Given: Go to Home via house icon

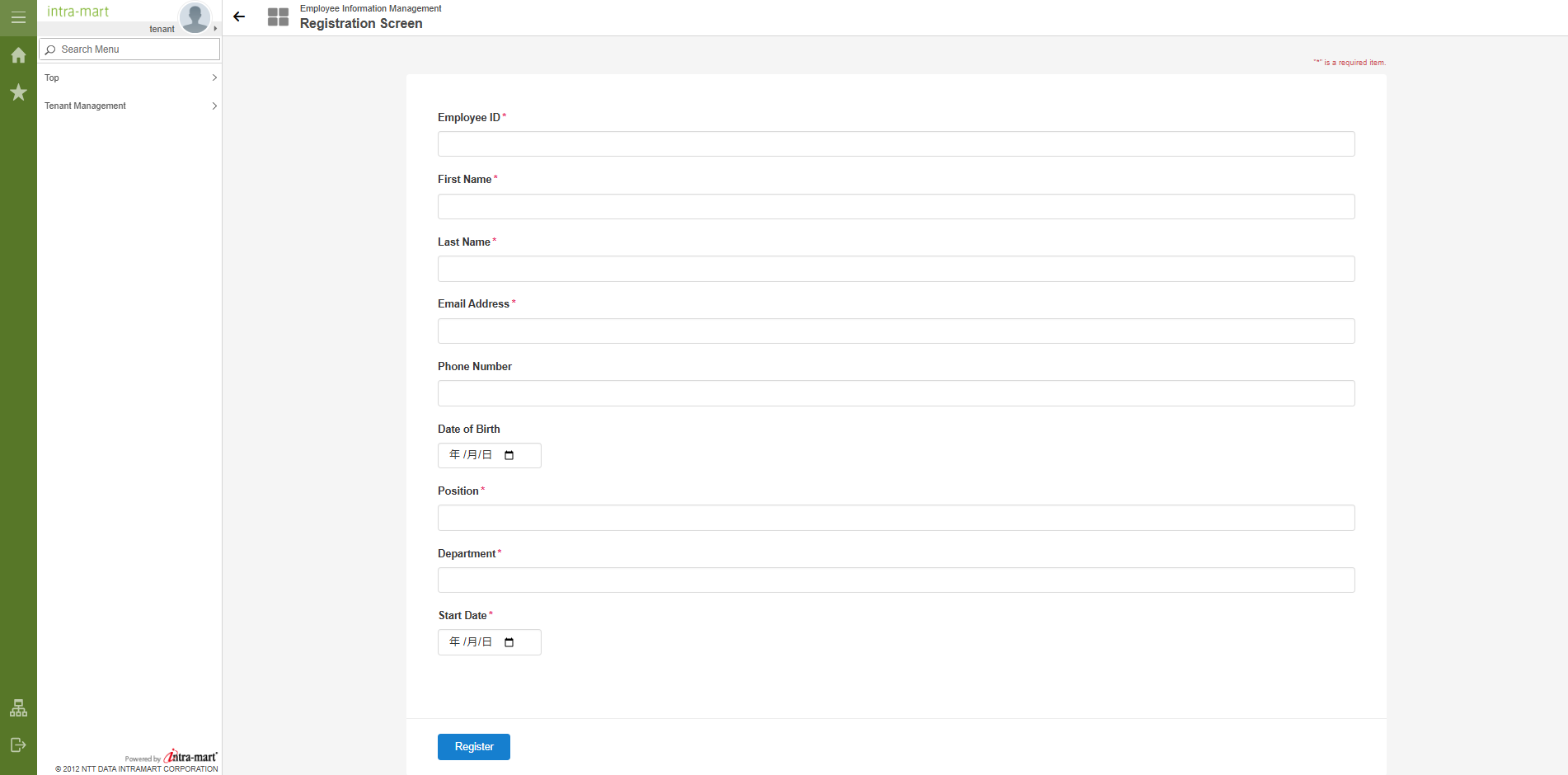Looking at the screenshot, I should coord(18,55).
